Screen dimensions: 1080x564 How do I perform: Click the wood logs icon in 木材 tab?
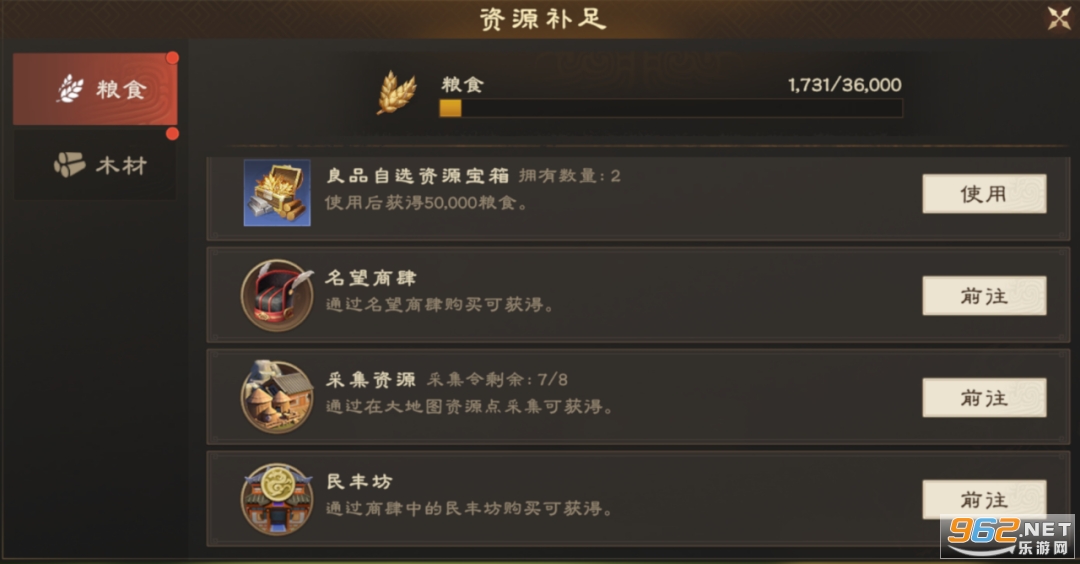[70, 165]
